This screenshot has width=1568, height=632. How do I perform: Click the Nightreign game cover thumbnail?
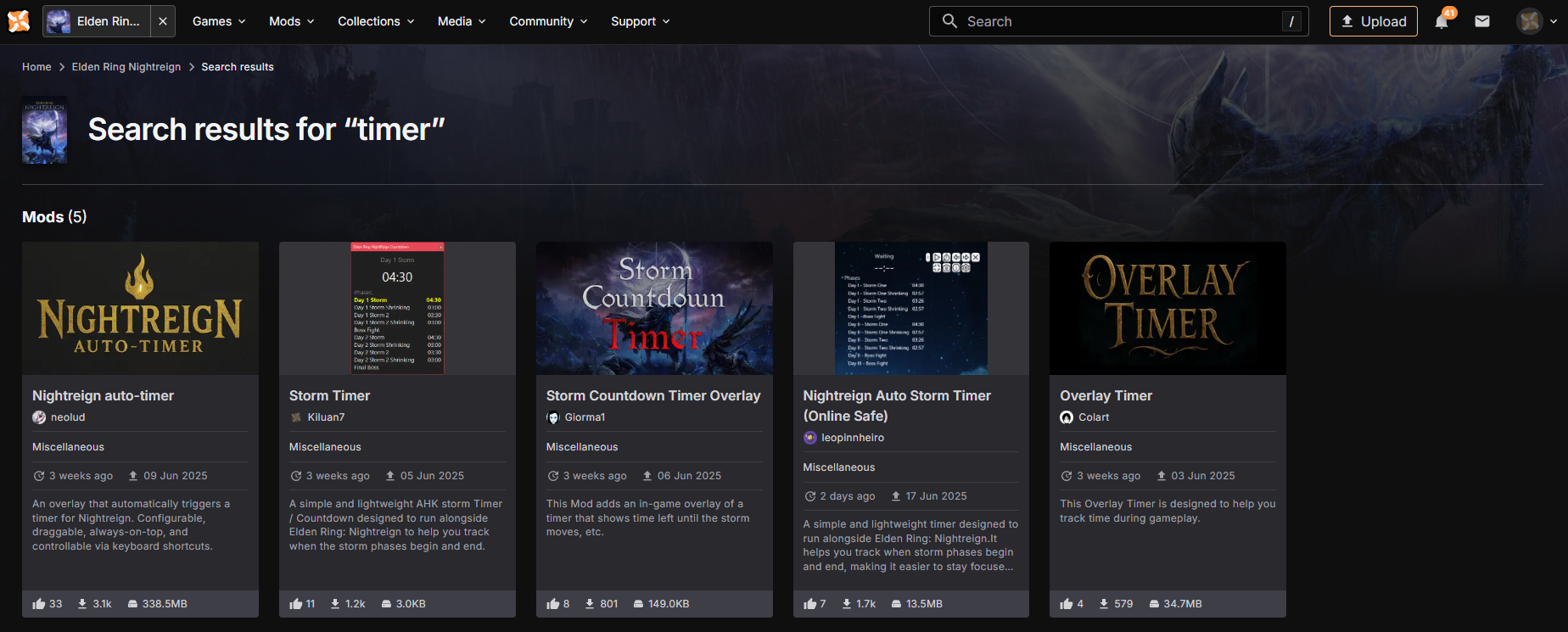coord(44,130)
